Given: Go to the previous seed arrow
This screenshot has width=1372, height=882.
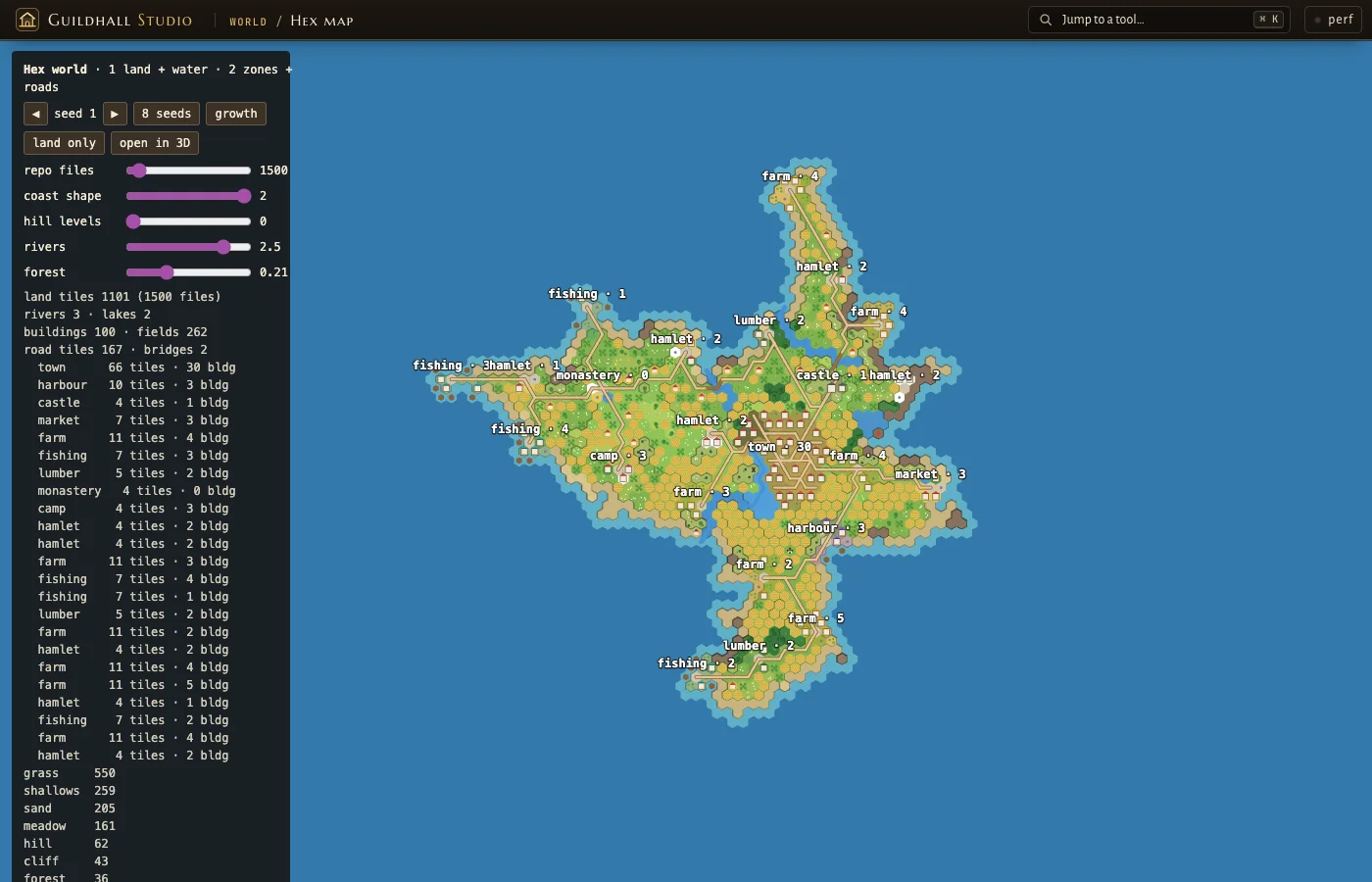Looking at the screenshot, I should [x=36, y=114].
